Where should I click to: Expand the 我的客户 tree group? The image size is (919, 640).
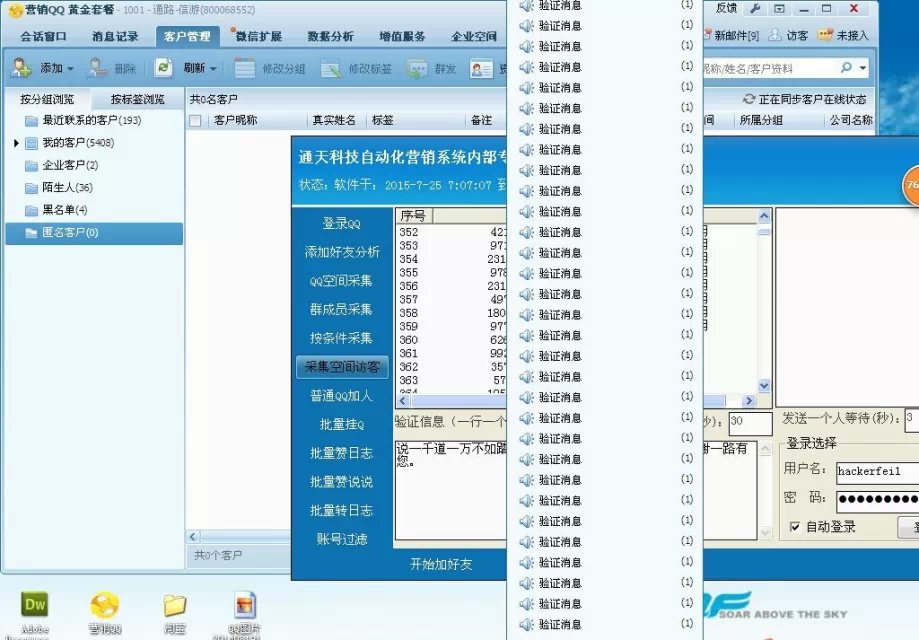coord(16,144)
